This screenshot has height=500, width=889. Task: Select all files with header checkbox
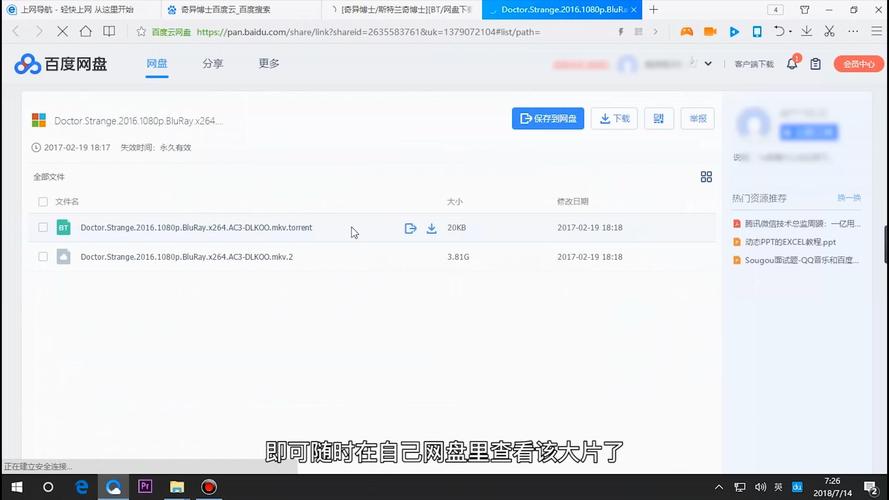tap(43, 202)
